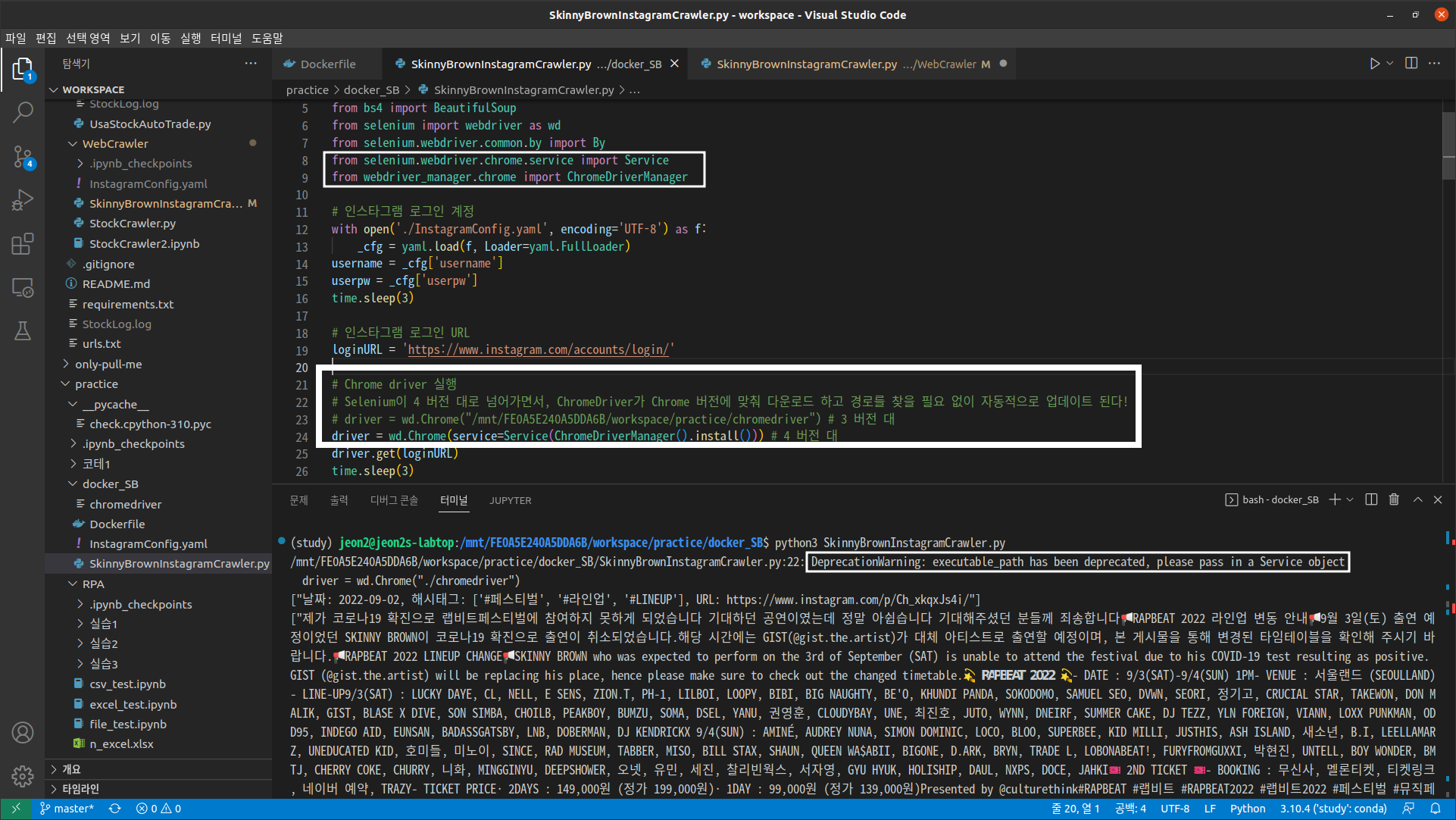Image resolution: width=1456 pixels, height=820 pixels.
Task: Click the Run Python File play button
Action: (x=1374, y=64)
